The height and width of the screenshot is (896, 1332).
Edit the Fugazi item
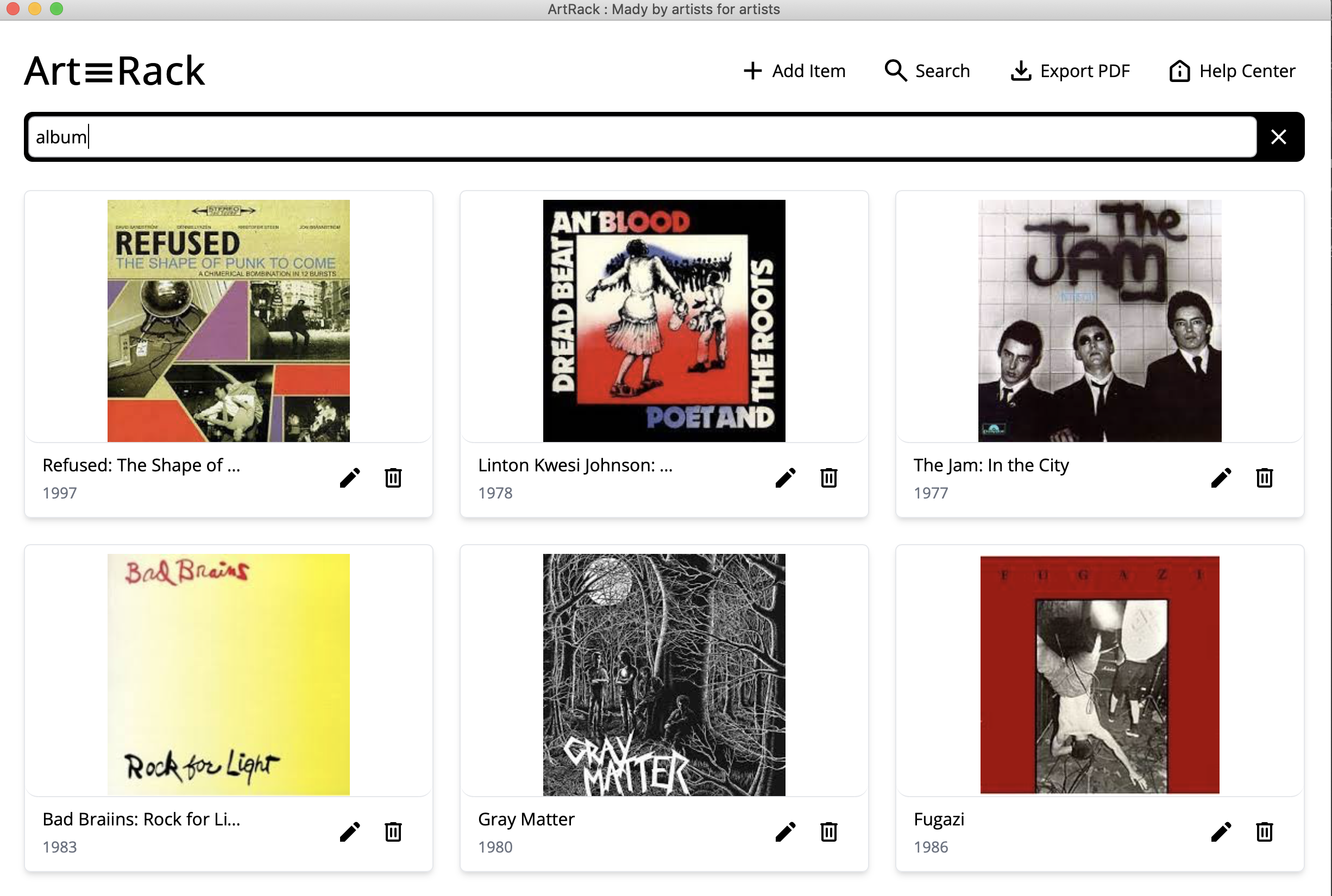tap(1221, 832)
